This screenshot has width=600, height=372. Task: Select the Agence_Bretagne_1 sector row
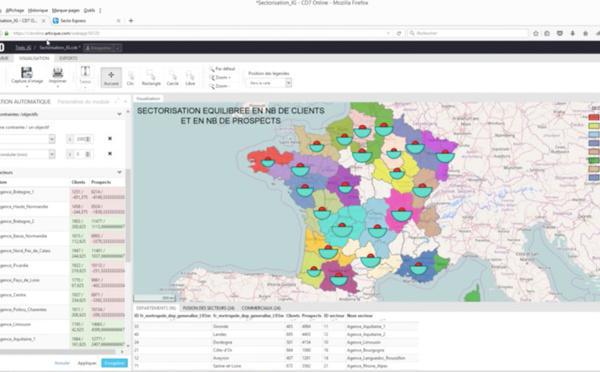62,194
